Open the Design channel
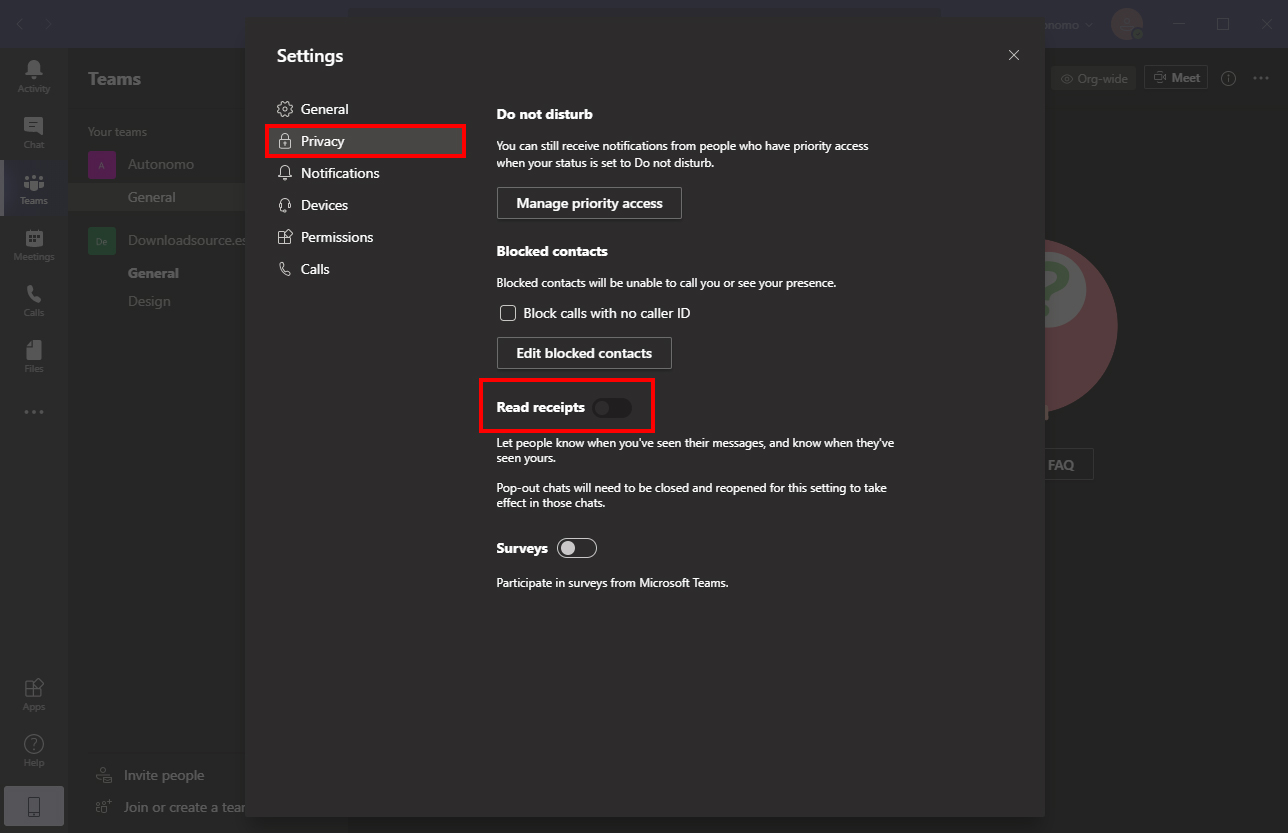 pos(149,301)
